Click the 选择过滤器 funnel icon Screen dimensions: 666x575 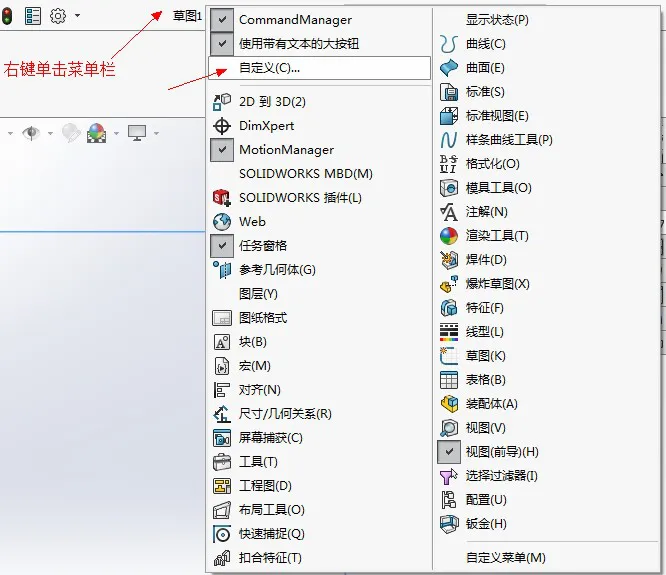(449, 476)
